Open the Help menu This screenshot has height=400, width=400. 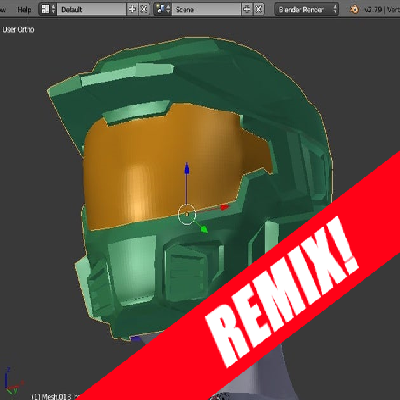24,9
